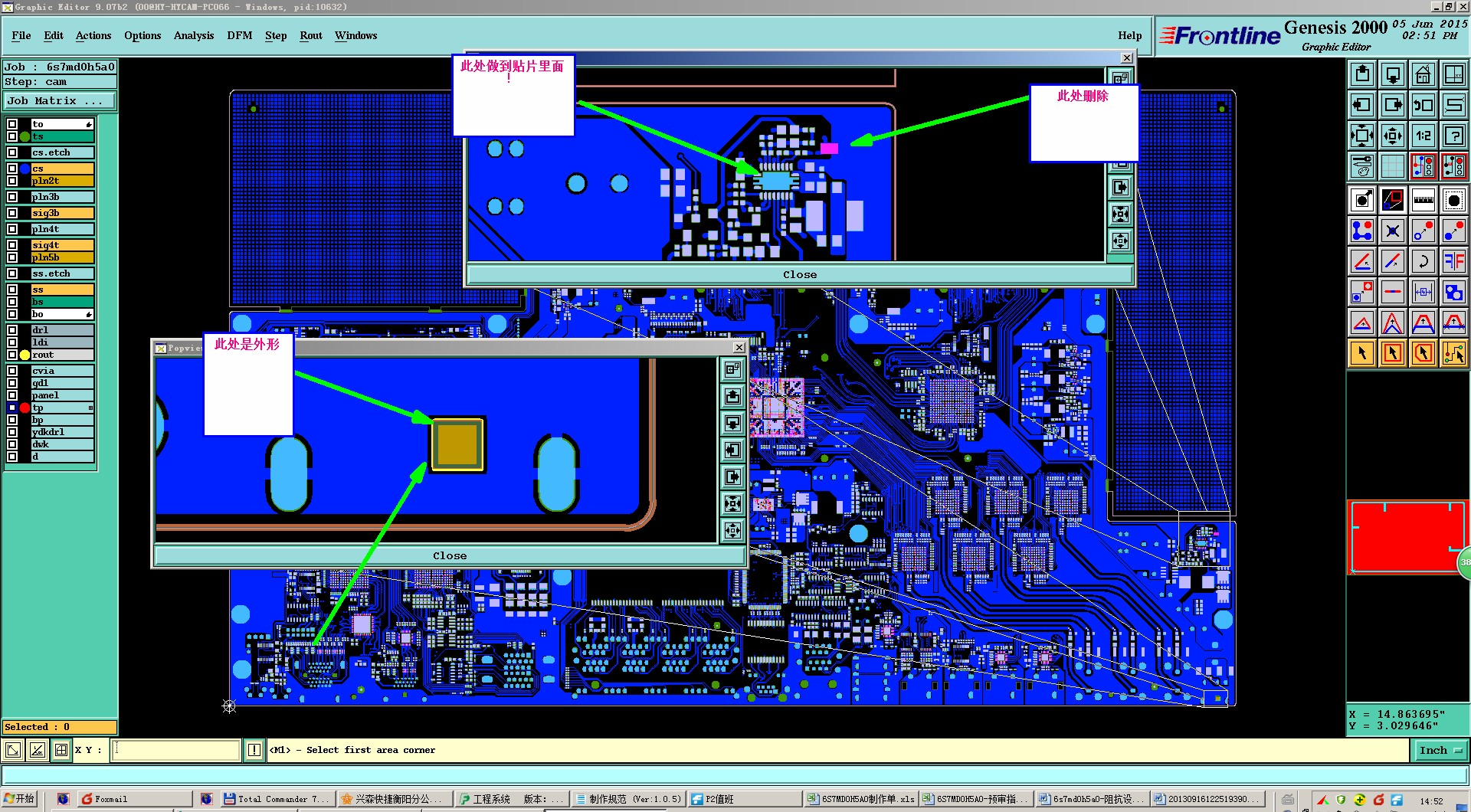Click Close in the lower popview window
The height and width of the screenshot is (812, 1471).
click(x=450, y=556)
